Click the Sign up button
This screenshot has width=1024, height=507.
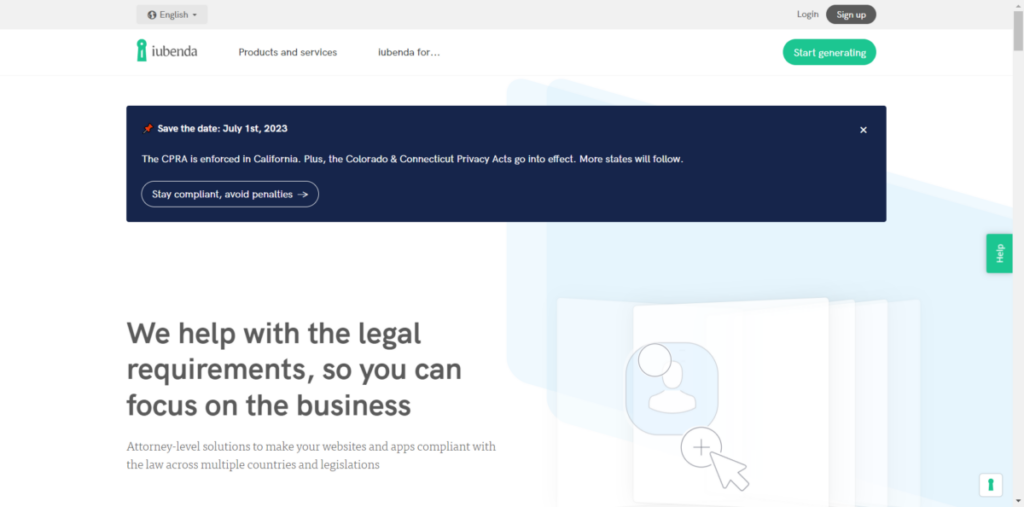[851, 14]
